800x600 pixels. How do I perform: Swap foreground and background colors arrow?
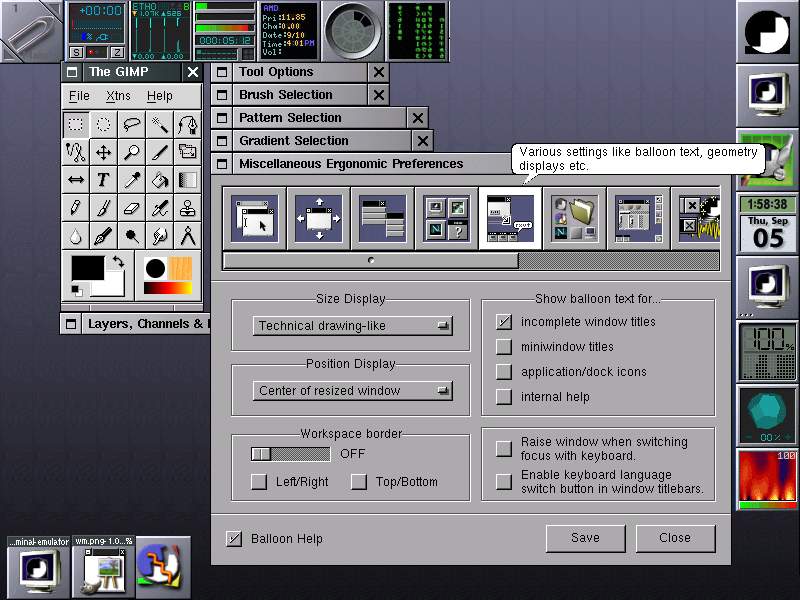(118, 262)
